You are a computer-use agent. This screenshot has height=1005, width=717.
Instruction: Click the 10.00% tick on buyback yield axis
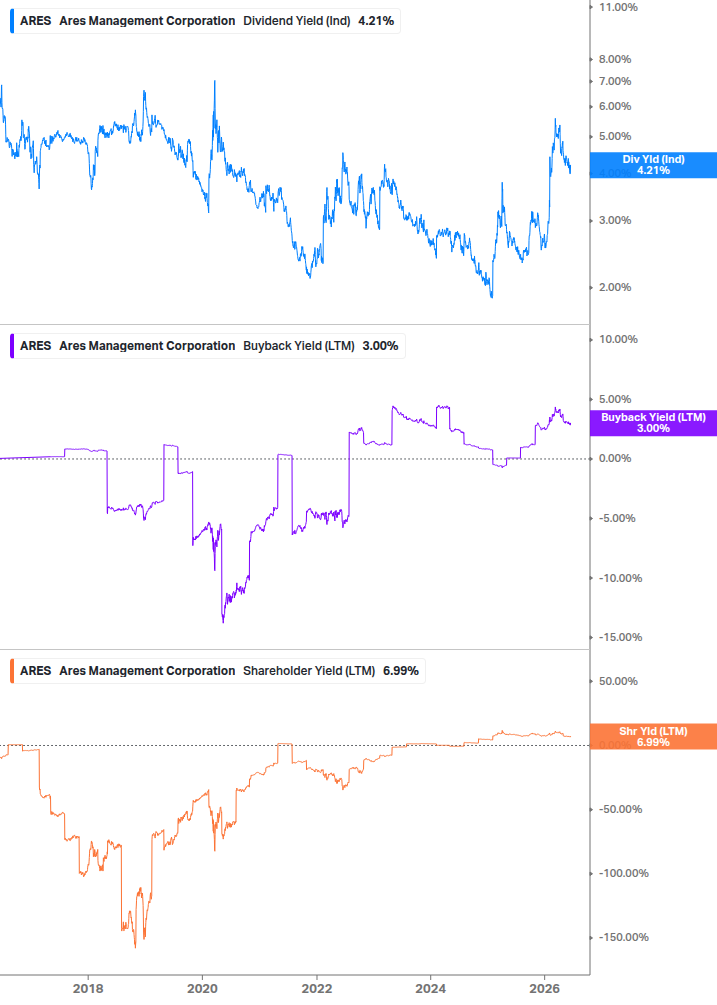[618, 339]
